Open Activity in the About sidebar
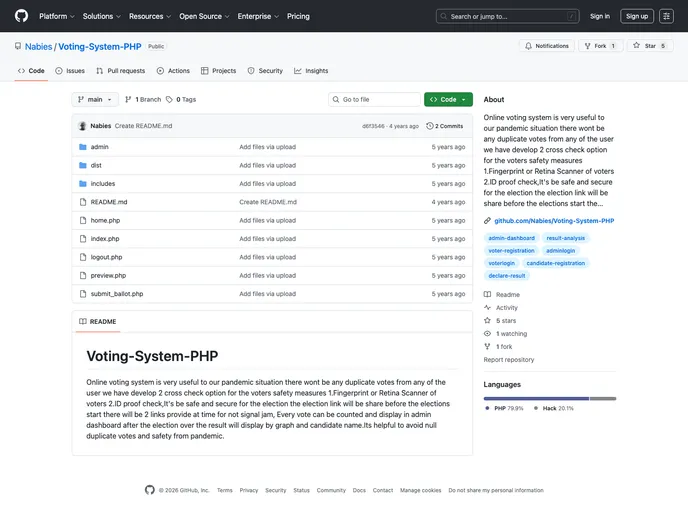The image size is (688, 512). pyautogui.click(x=506, y=308)
